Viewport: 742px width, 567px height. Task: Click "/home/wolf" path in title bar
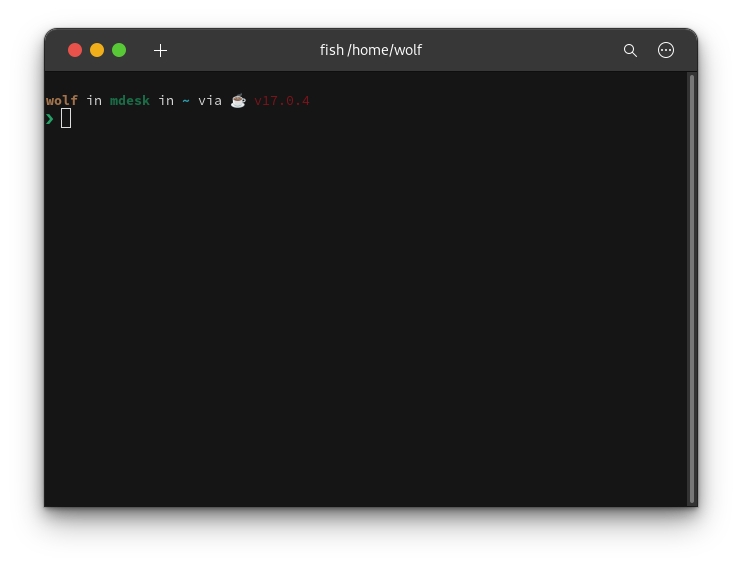tap(385, 50)
